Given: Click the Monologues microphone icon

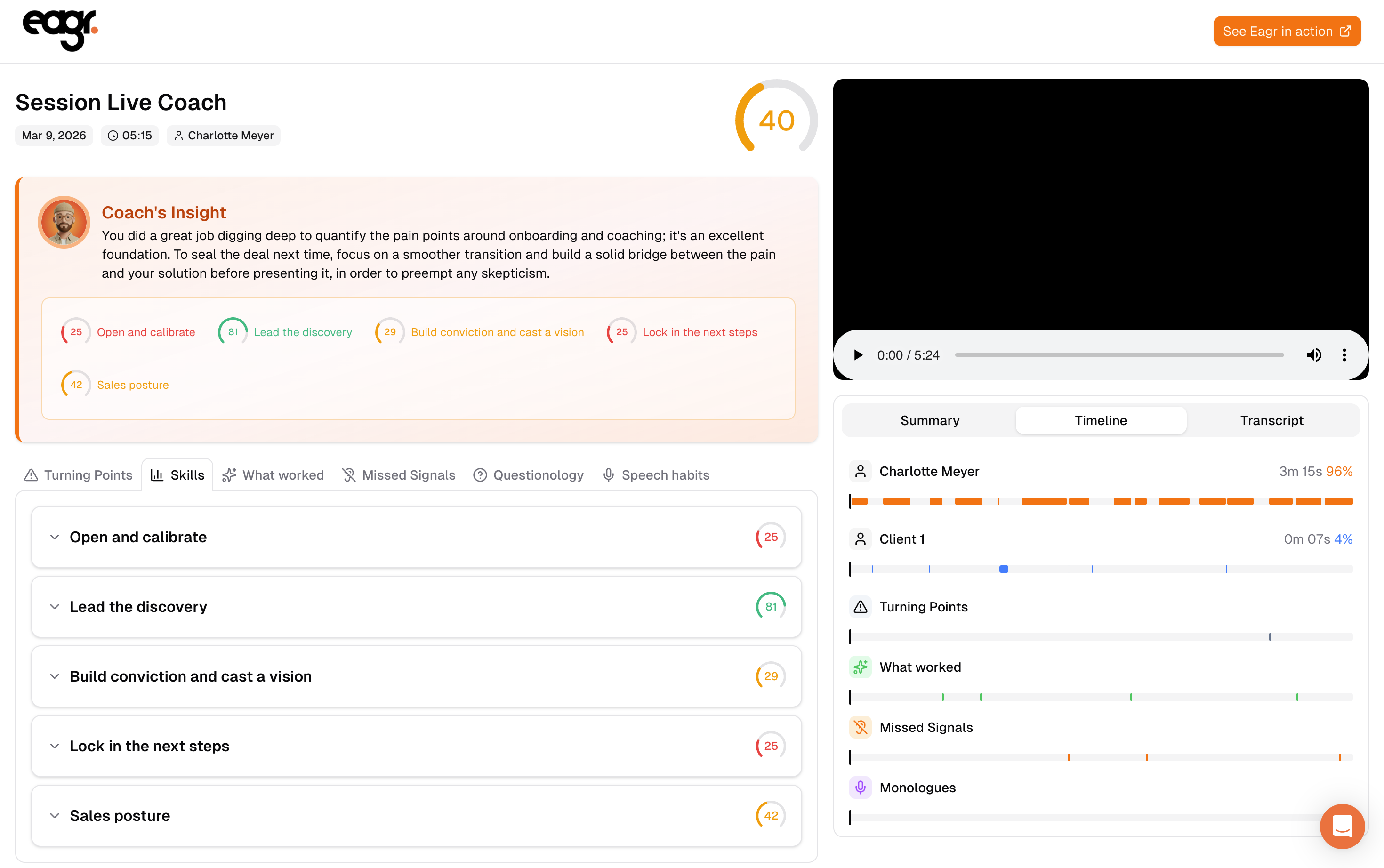Looking at the screenshot, I should pos(860,788).
